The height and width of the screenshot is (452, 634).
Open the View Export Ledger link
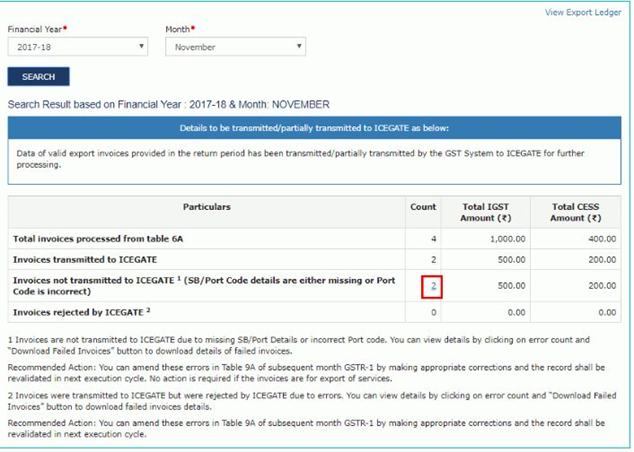coord(583,13)
